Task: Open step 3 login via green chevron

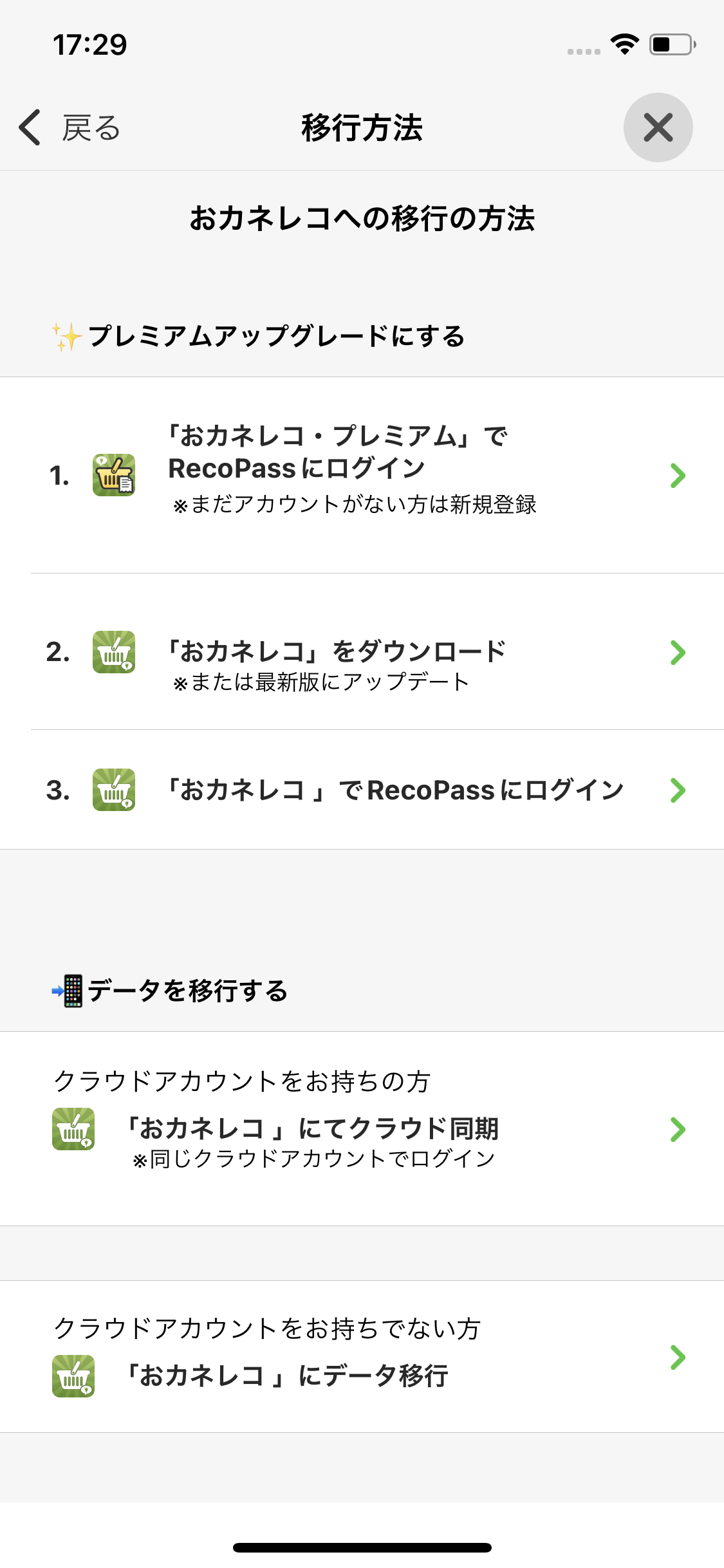Action: tap(678, 790)
